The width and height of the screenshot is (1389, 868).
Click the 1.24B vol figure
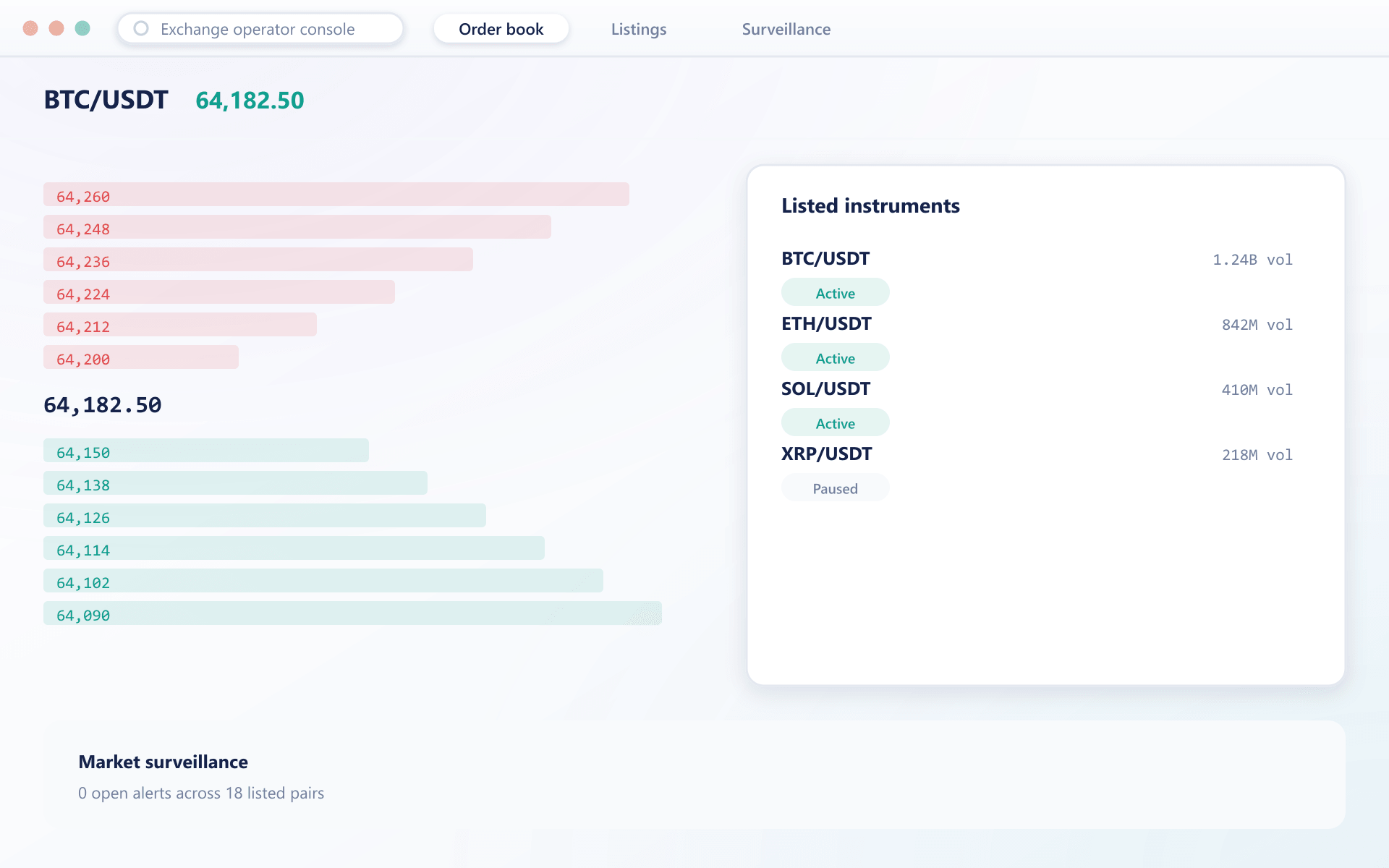pyautogui.click(x=1252, y=260)
